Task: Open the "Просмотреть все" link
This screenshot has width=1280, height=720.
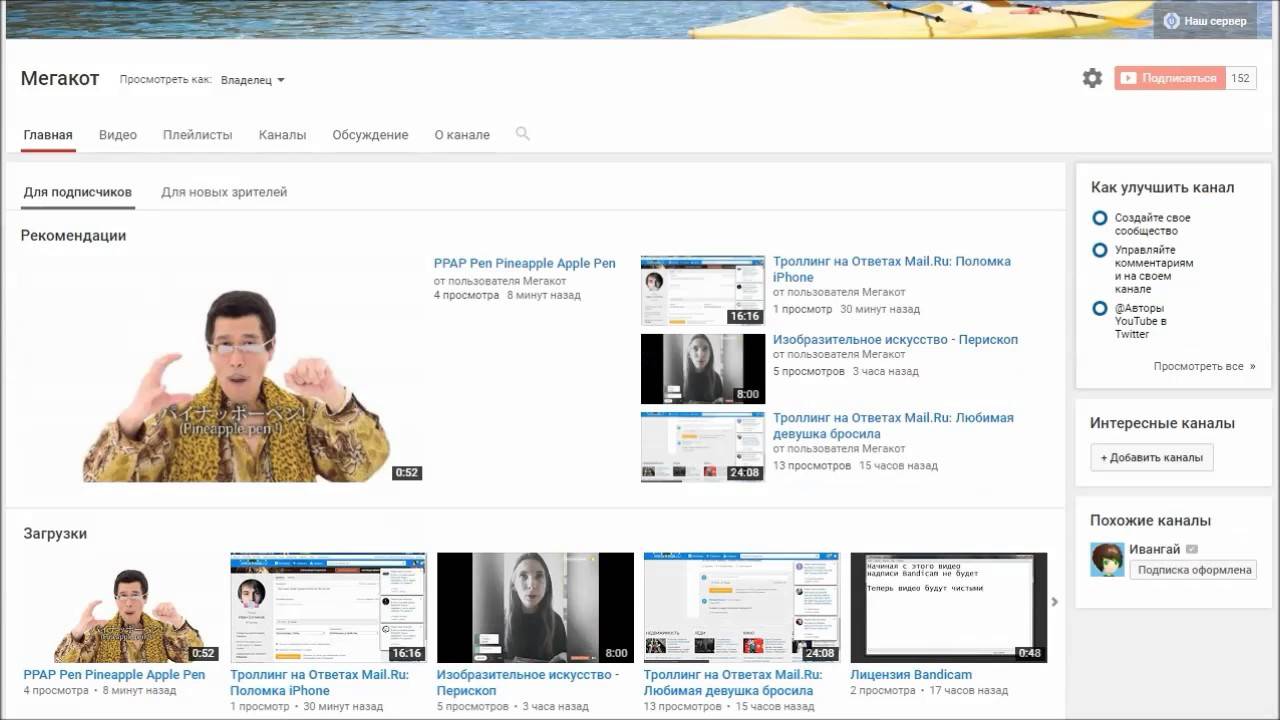Action: (x=1204, y=367)
